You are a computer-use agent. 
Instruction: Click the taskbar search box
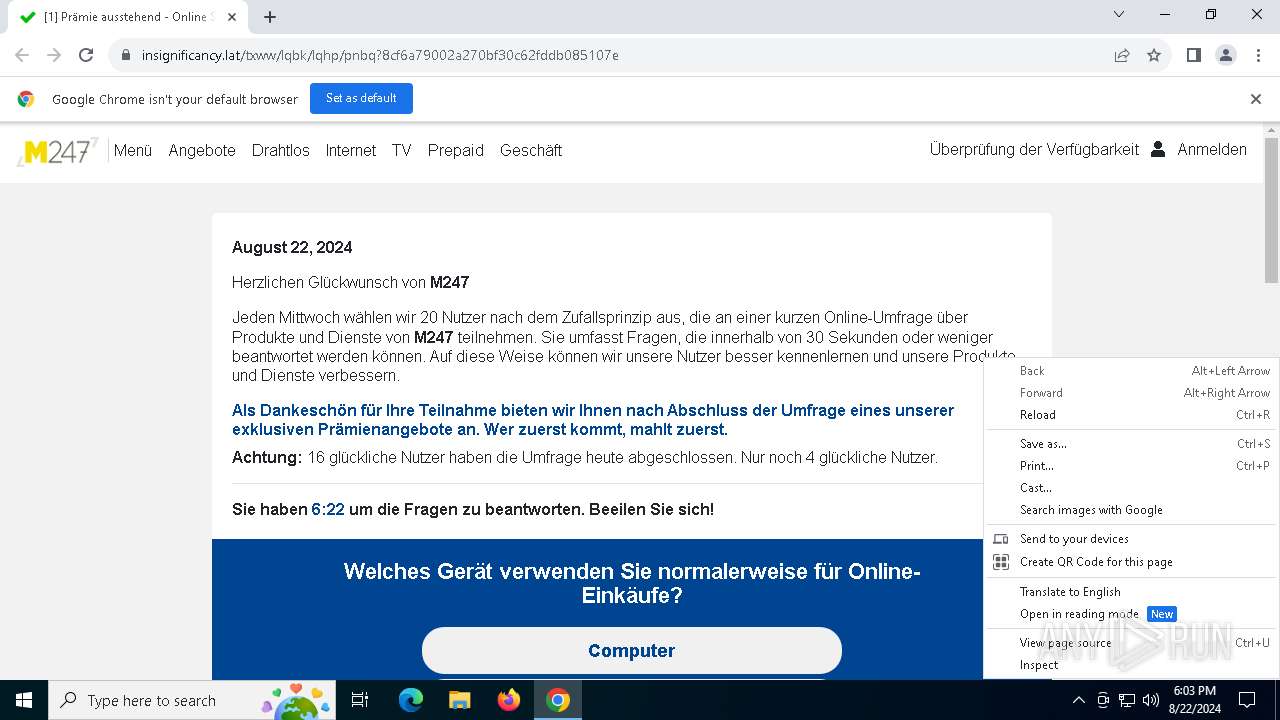(190, 700)
